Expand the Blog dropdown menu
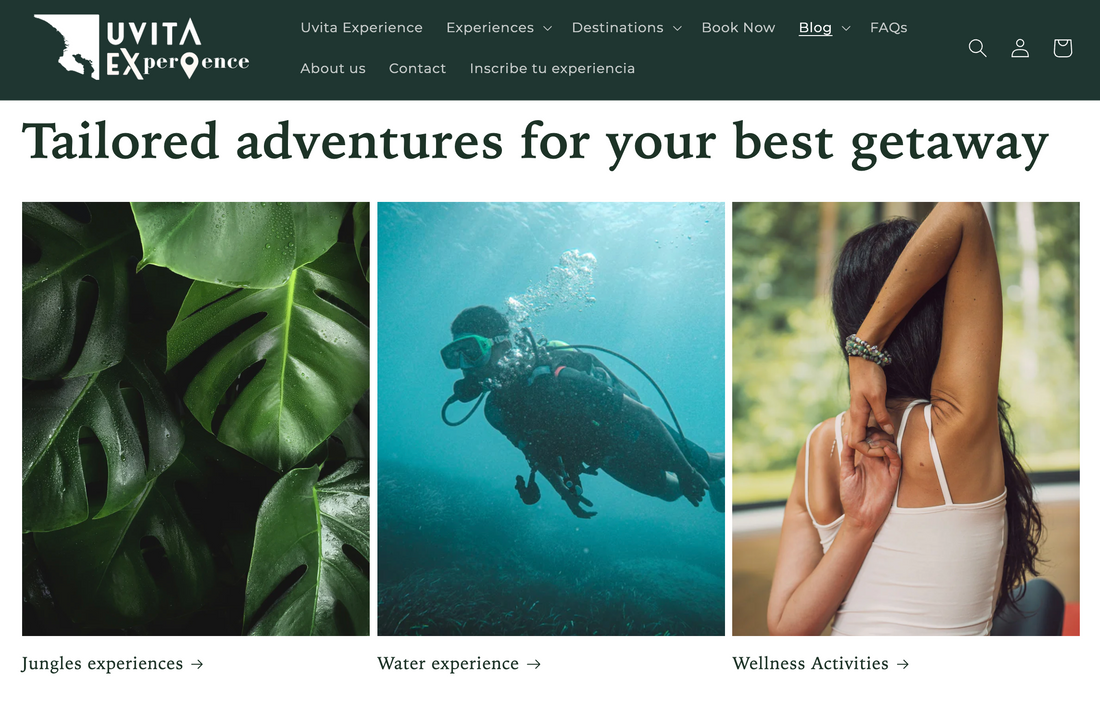The width and height of the screenshot is (1100, 724). 824,27
